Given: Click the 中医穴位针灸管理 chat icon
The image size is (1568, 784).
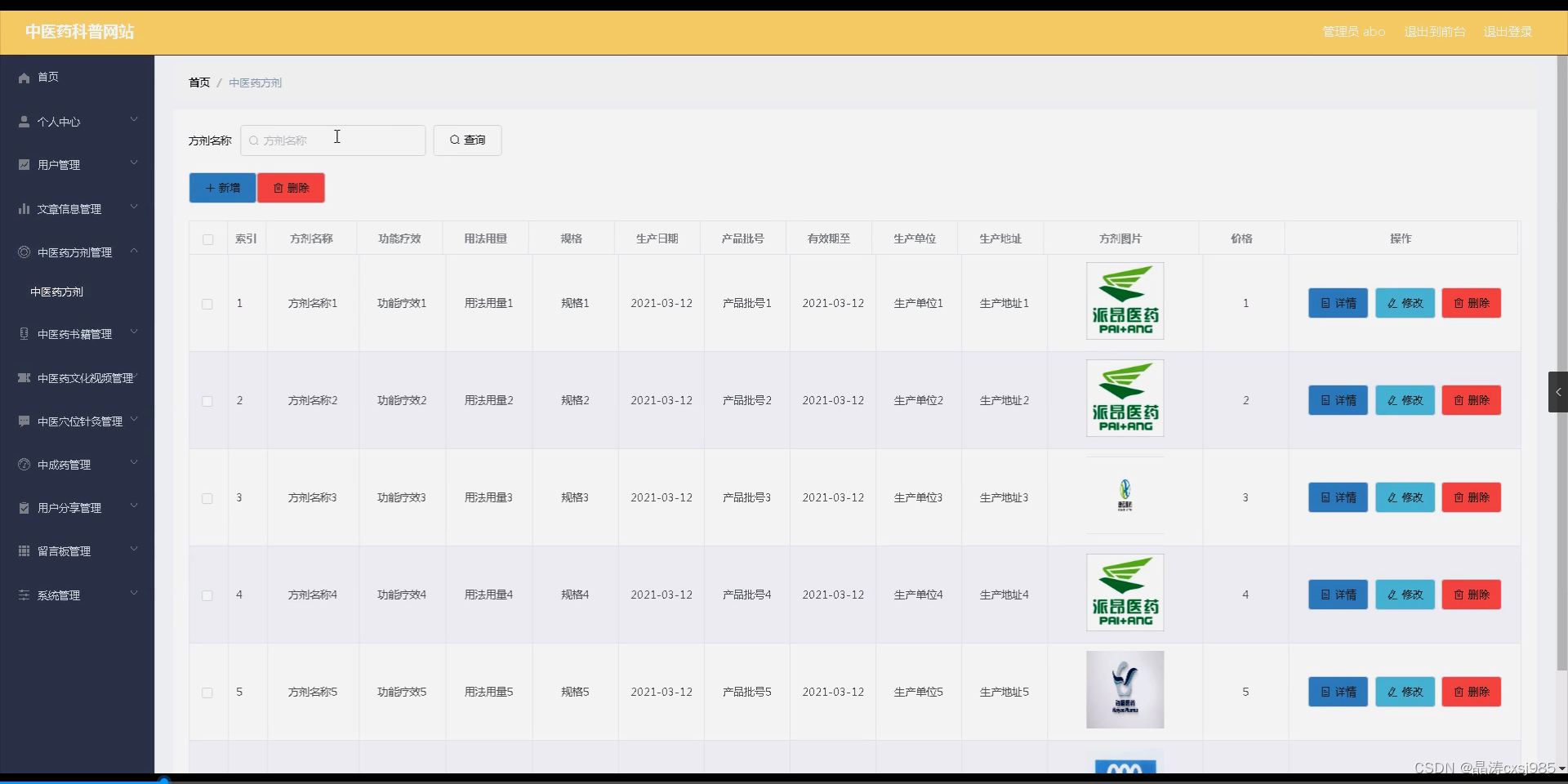Looking at the screenshot, I should tap(23, 421).
